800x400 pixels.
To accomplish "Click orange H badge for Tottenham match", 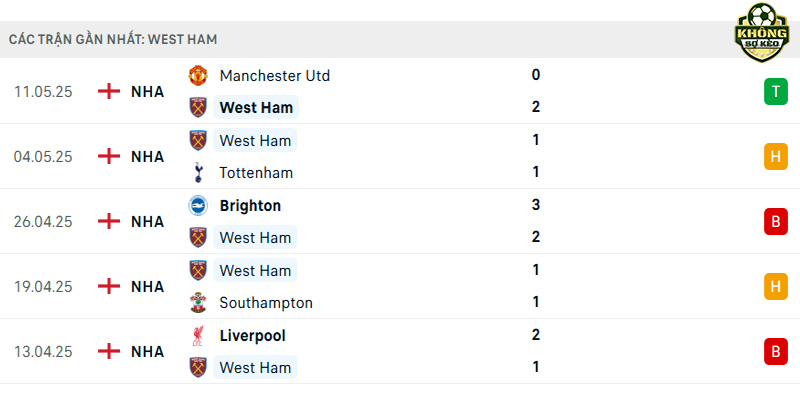I will coord(776,157).
